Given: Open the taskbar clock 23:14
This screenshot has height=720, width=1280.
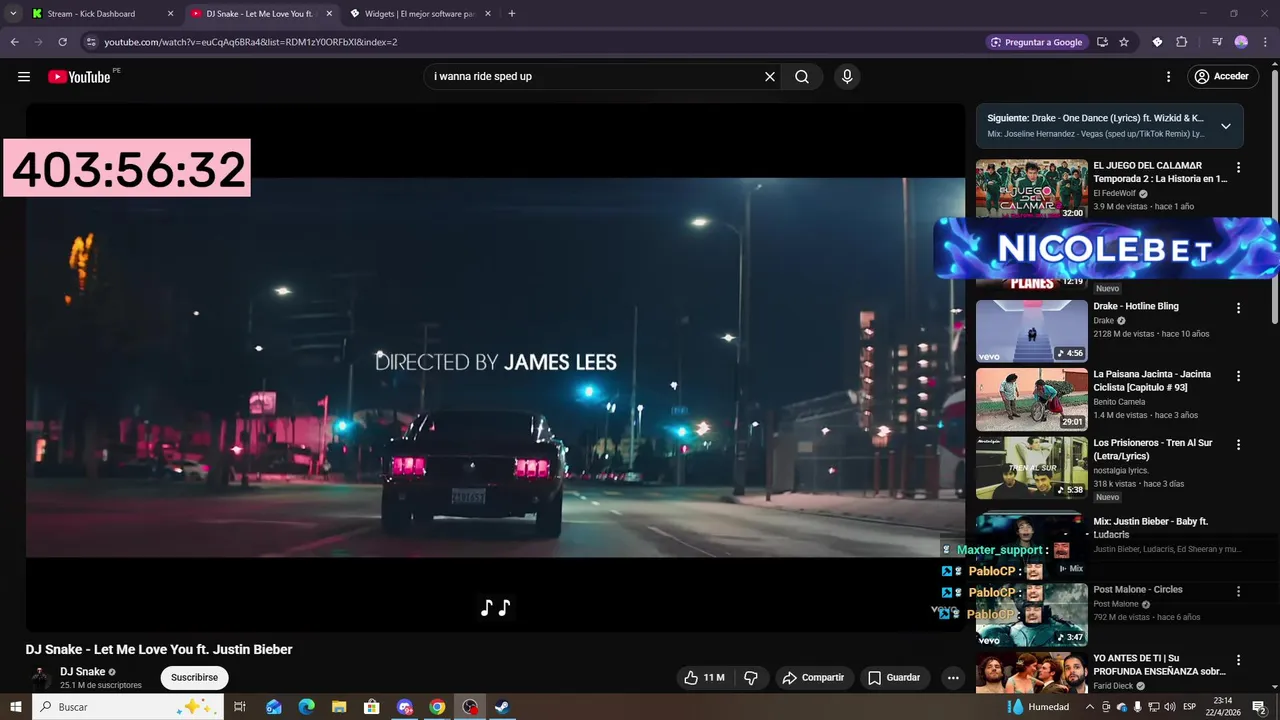Looking at the screenshot, I should coord(1223,707).
